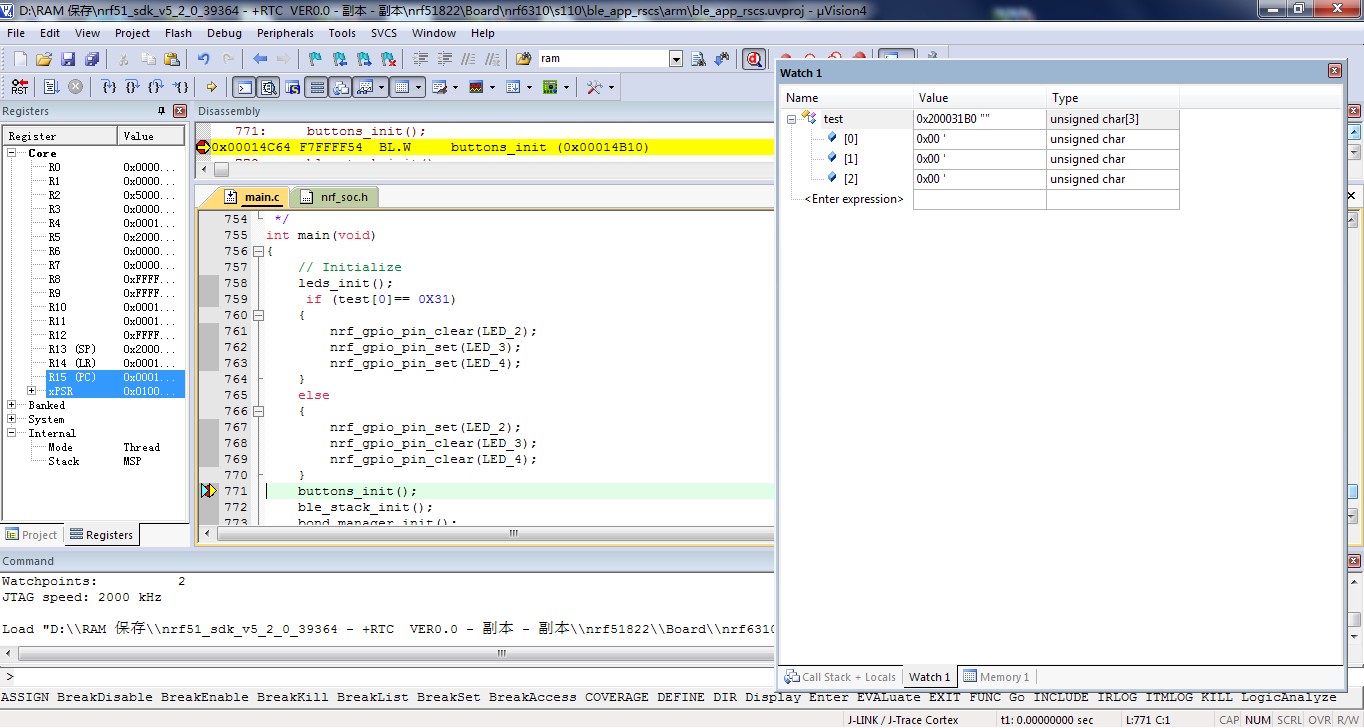Image resolution: width=1364 pixels, height=728 pixels.
Task: Open the Debug menu
Action: 224,33
